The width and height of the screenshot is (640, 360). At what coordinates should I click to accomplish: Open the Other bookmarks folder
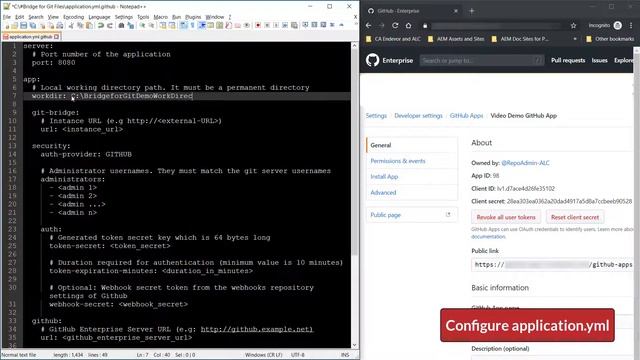coord(610,39)
